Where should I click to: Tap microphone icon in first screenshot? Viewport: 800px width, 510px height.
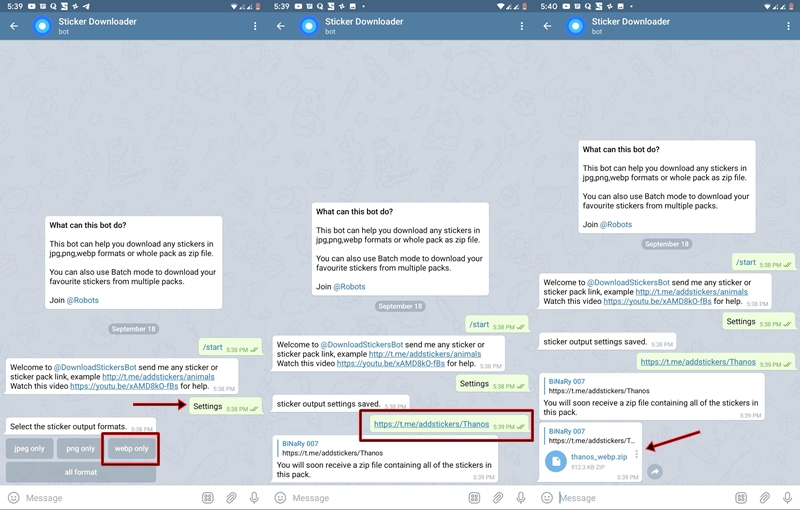(x=254, y=498)
